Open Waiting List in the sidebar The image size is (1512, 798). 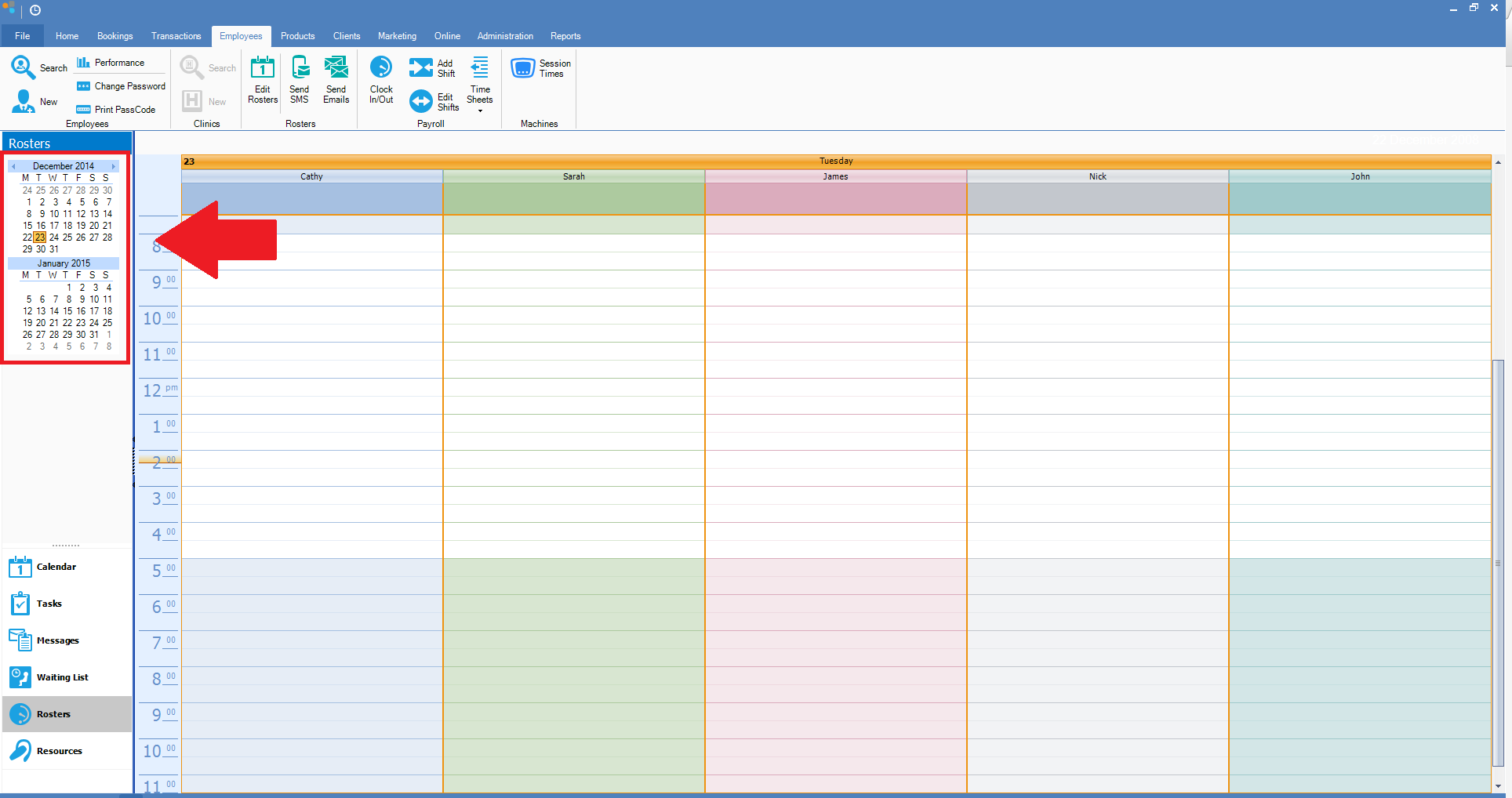[x=62, y=677]
